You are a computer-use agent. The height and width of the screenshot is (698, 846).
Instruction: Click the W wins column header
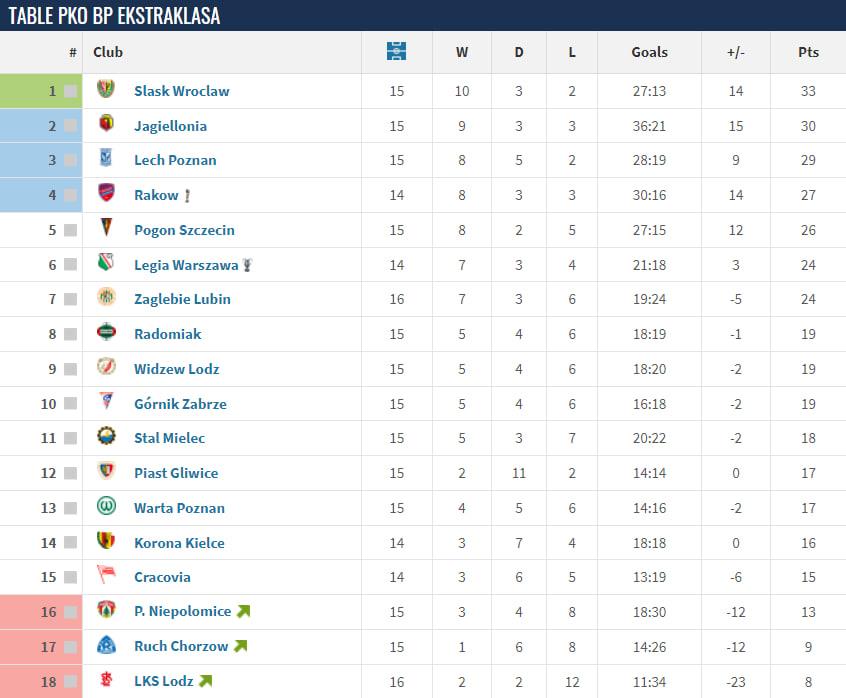(461, 52)
